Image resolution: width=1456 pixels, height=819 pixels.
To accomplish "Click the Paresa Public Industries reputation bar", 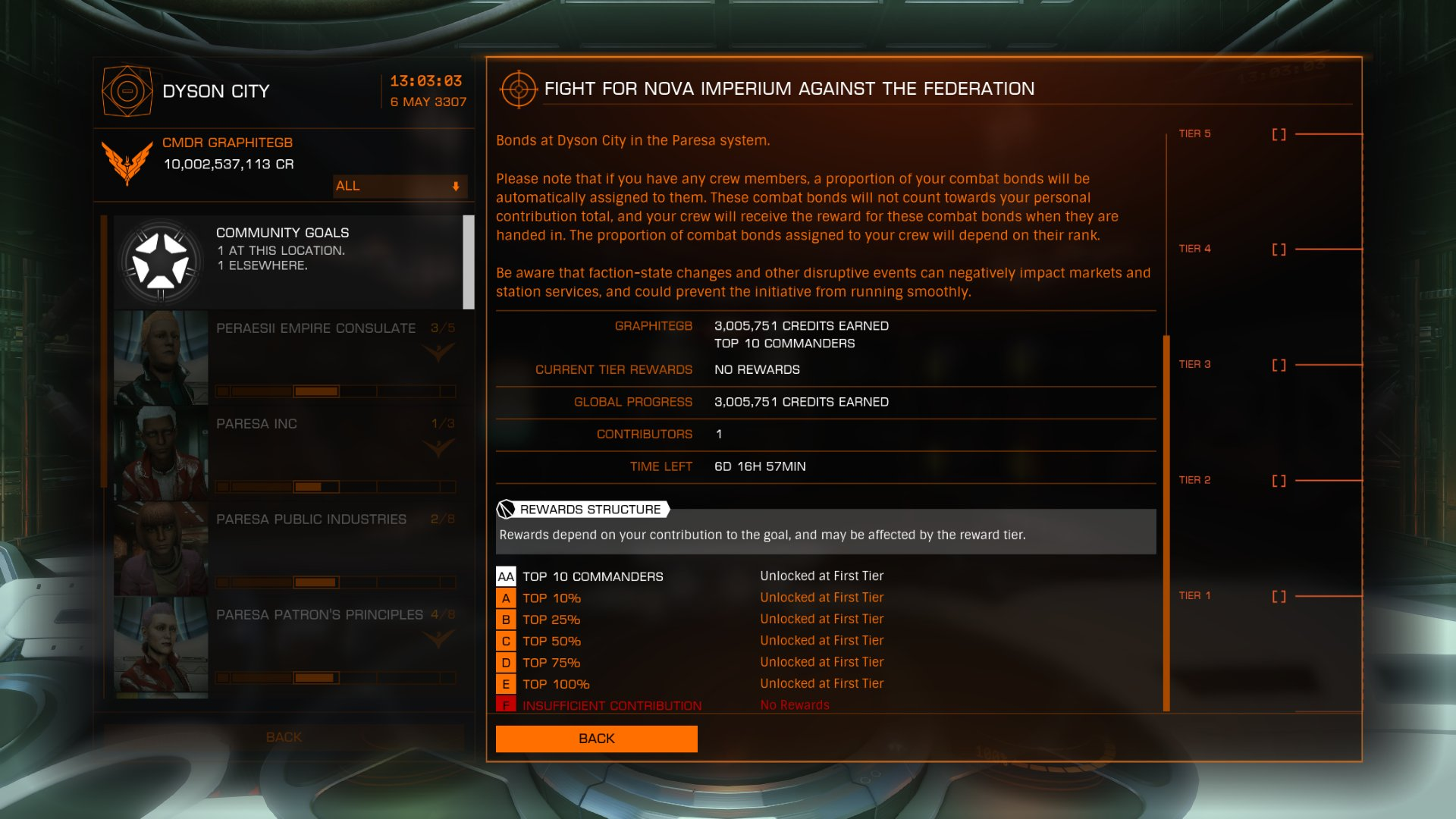I will [x=335, y=582].
